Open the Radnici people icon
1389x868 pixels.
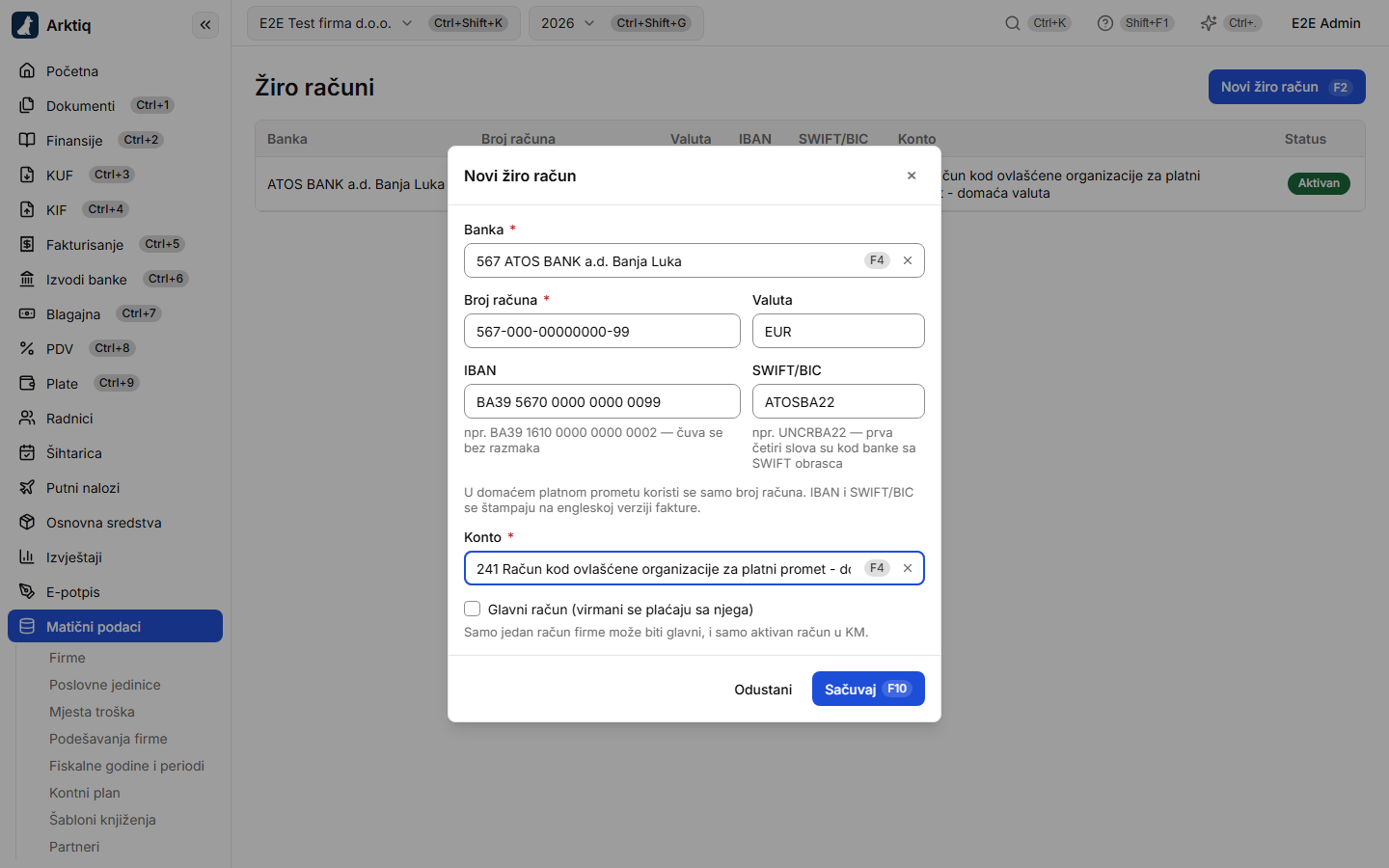[x=27, y=418]
